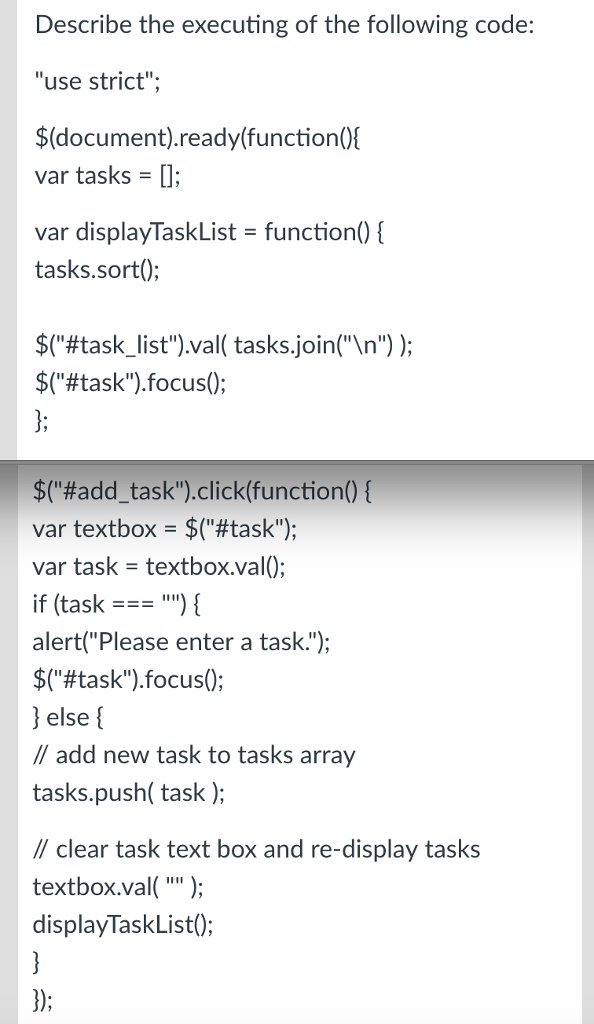Click the '// clear task text box' comment
594x1024 pixels.
click(x=257, y=850)
